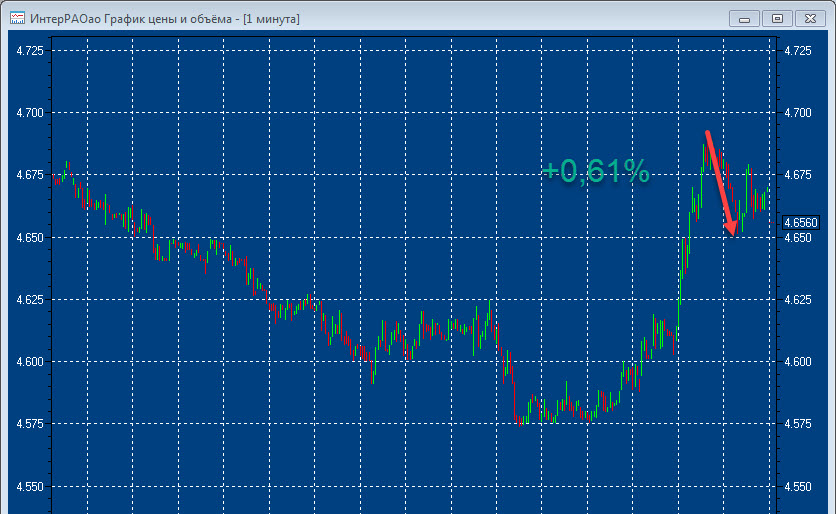Click the left axis value 4.650
The width and height of the screenshot is (836, 514).
pos(30,237)
